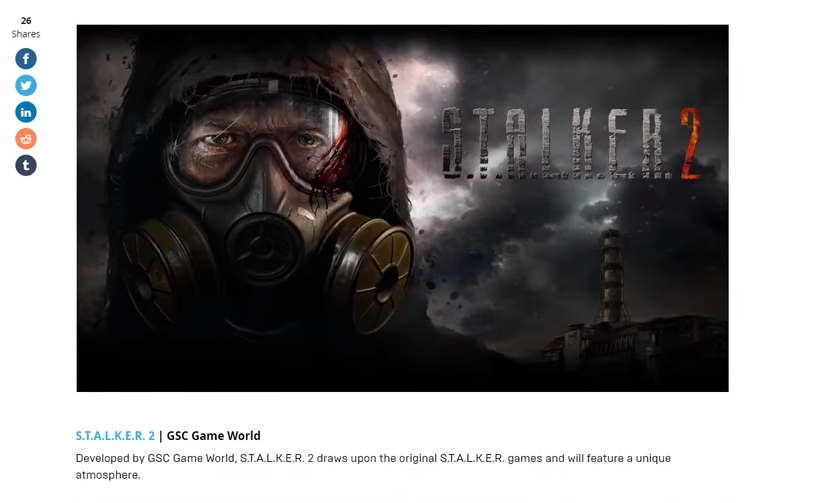Click the 26 share count number
813x503 pixels.
coord(26,21)
